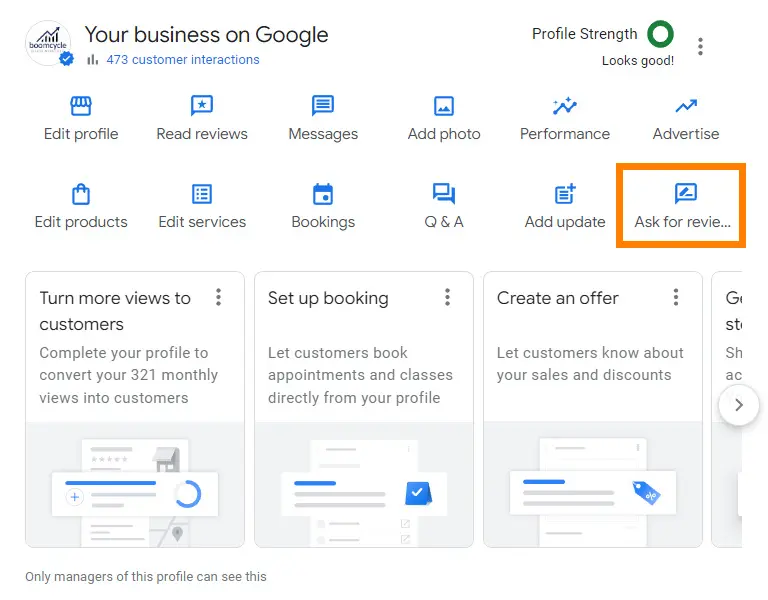The image size is (768, 600).
Task: Click the Advertise trend arrow icon
Action: [x=686, y=105]
